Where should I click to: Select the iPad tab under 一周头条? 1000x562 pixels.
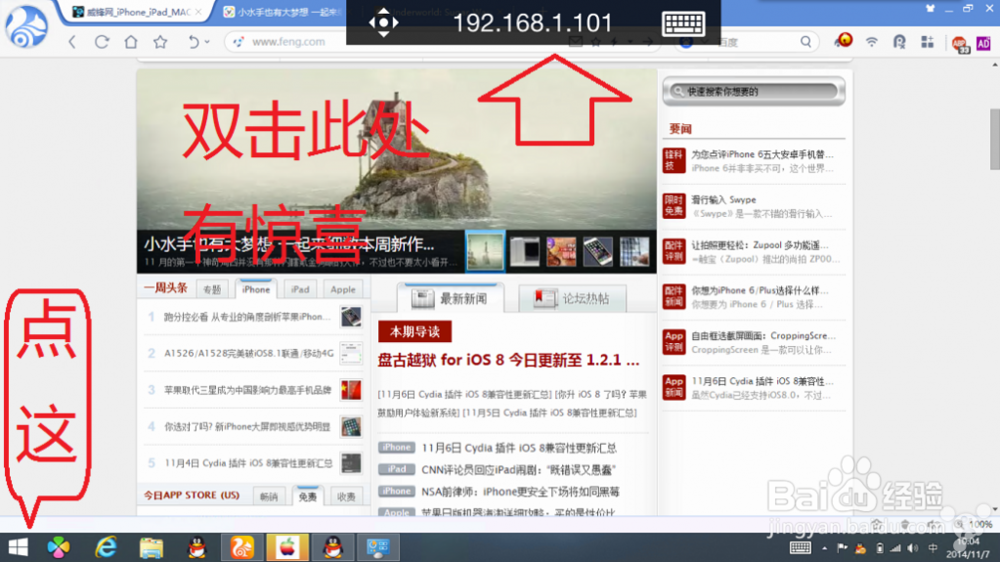click(x=300, y=290)
